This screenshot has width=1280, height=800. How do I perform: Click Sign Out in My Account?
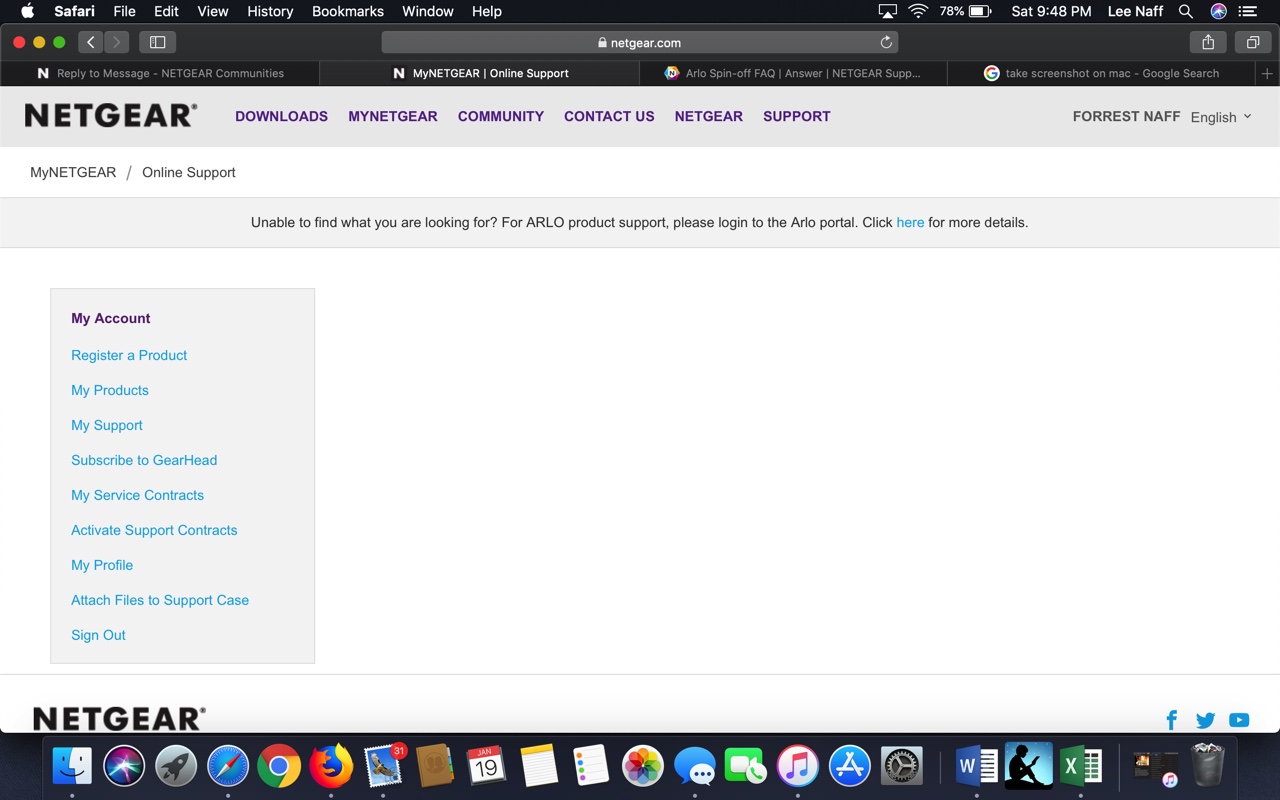pyautogui.click(x=98, y=635)
